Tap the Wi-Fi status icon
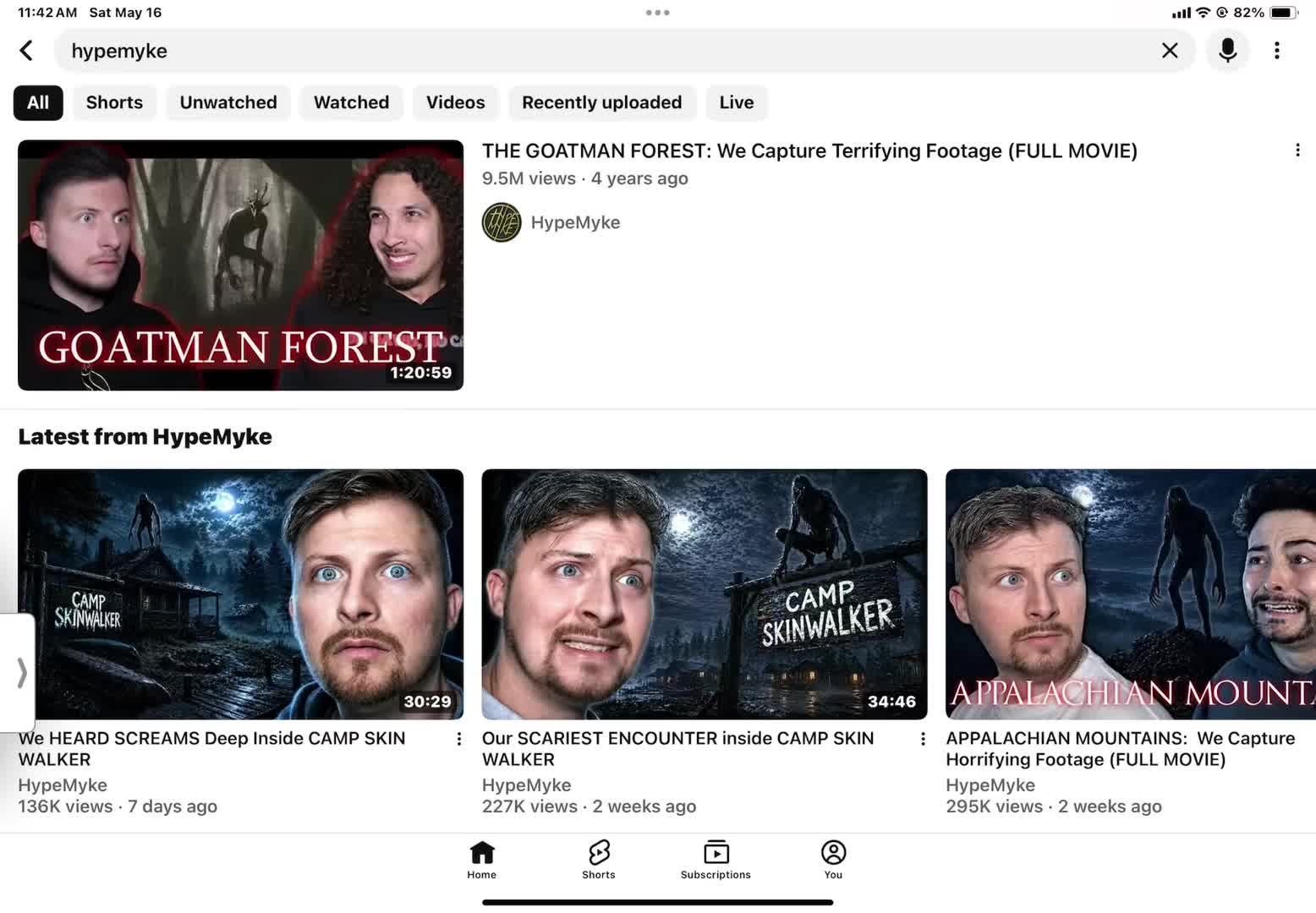 (x=1203, y=13)
